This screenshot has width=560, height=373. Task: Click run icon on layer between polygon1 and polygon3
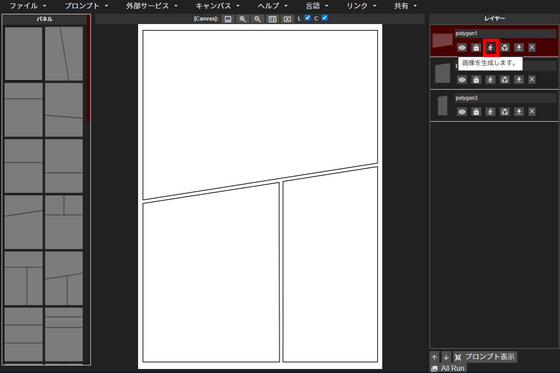point(490,80)
